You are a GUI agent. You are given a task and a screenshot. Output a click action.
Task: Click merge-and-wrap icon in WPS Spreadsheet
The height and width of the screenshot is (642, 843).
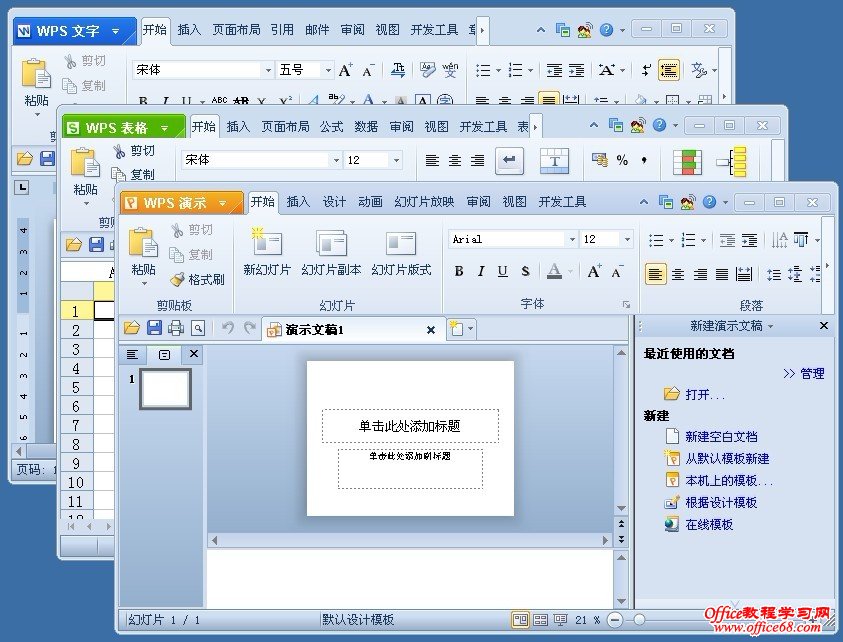509,161
